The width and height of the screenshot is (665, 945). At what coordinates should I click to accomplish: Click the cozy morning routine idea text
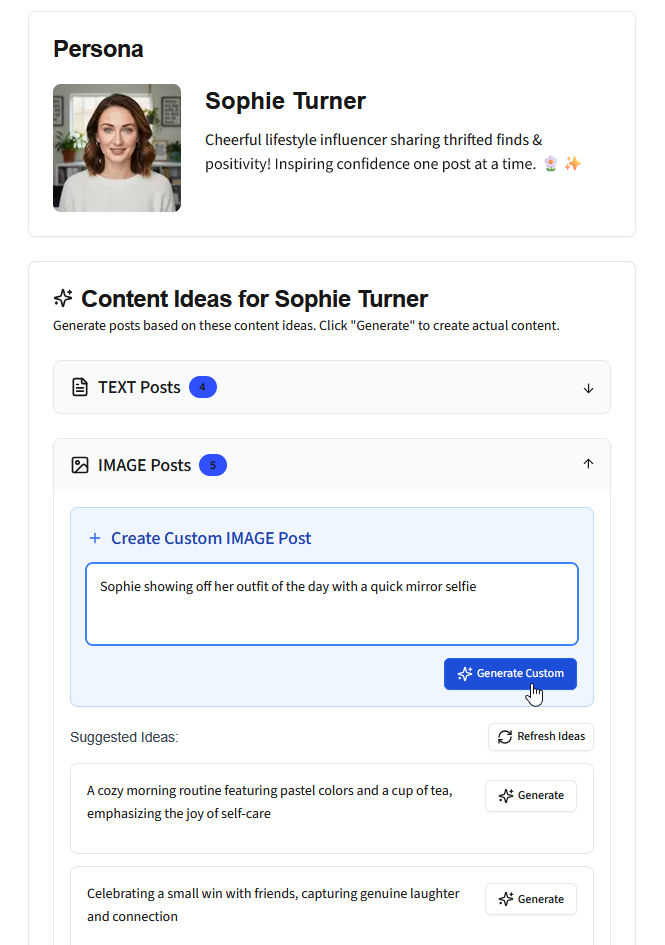point(269,802)
